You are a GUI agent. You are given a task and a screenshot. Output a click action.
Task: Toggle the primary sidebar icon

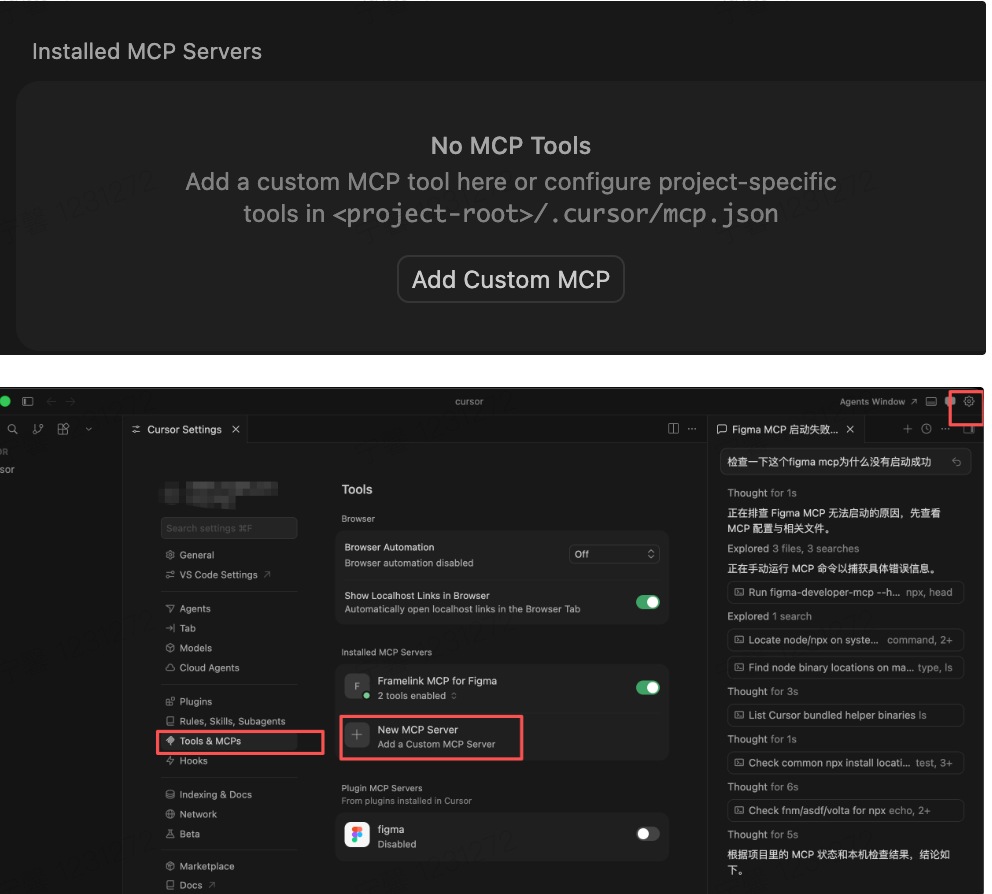(x=28, y=401)
